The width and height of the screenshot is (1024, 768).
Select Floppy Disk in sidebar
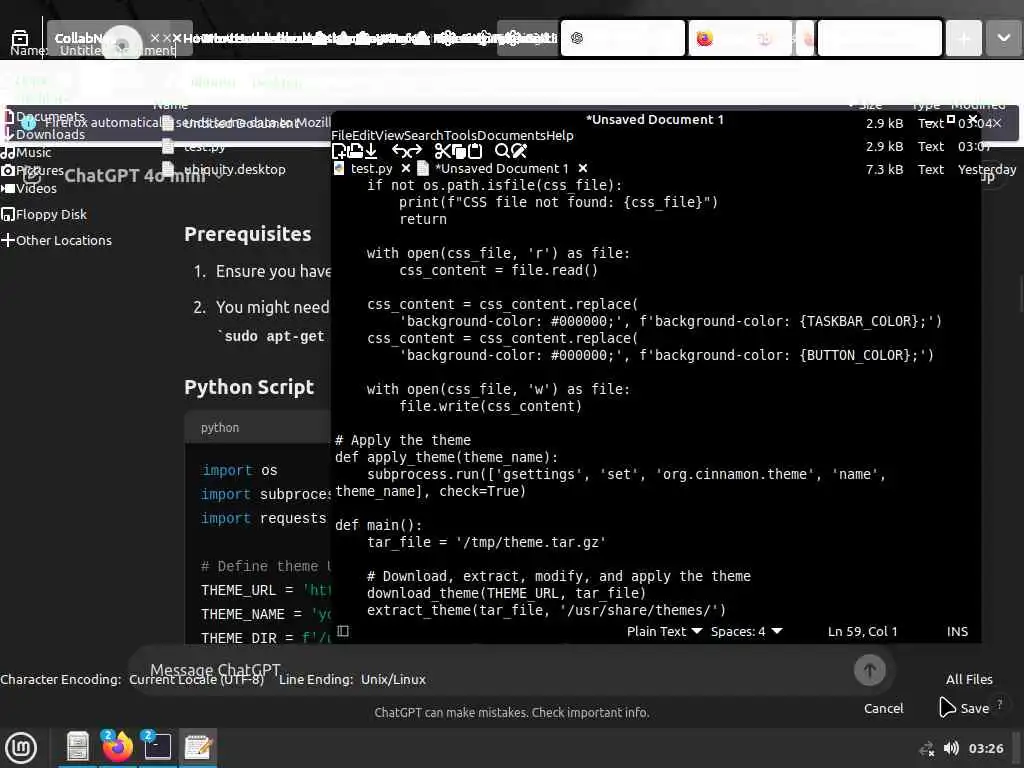44,214
